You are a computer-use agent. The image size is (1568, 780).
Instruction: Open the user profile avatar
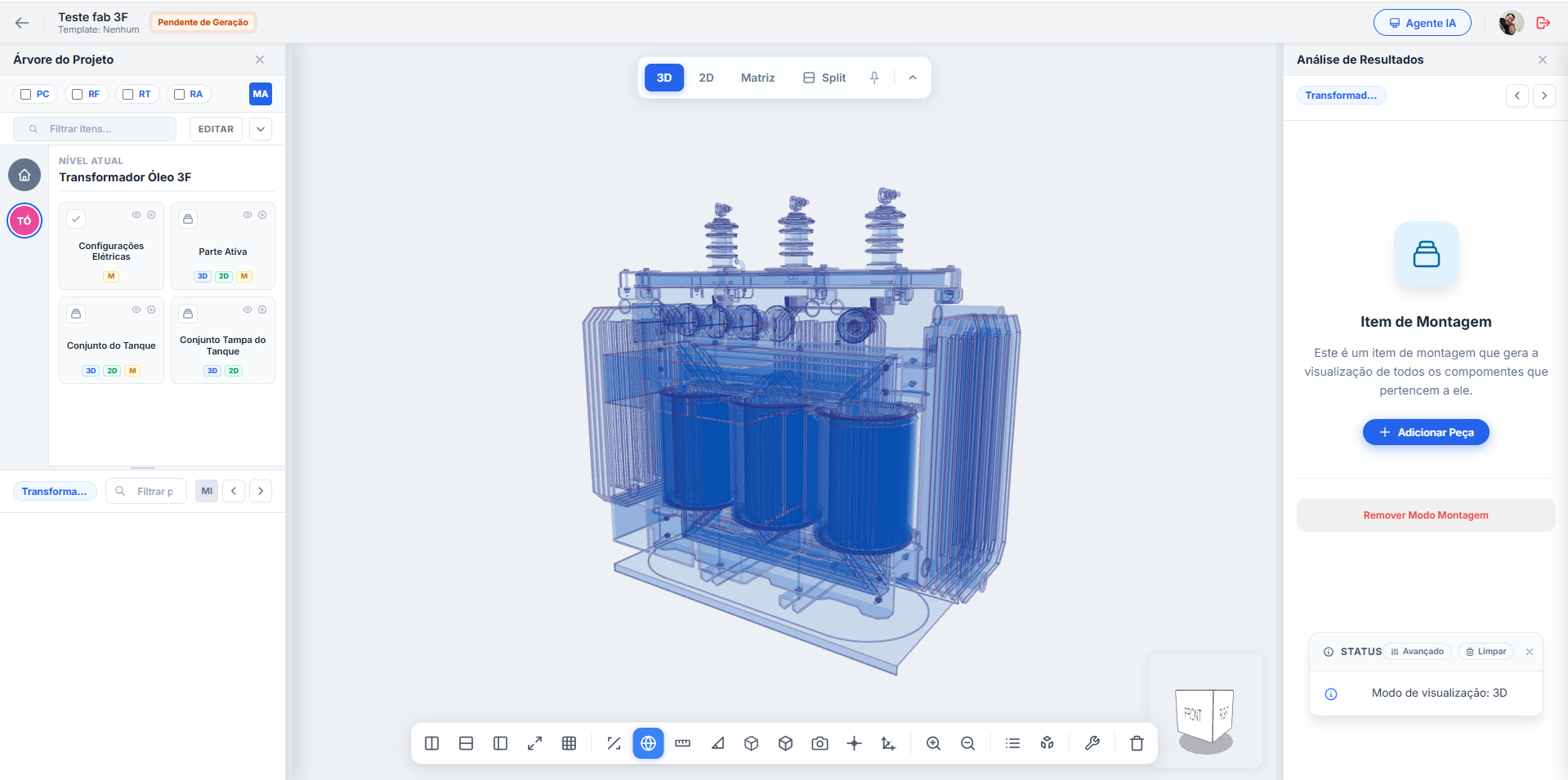point(1511,23)
